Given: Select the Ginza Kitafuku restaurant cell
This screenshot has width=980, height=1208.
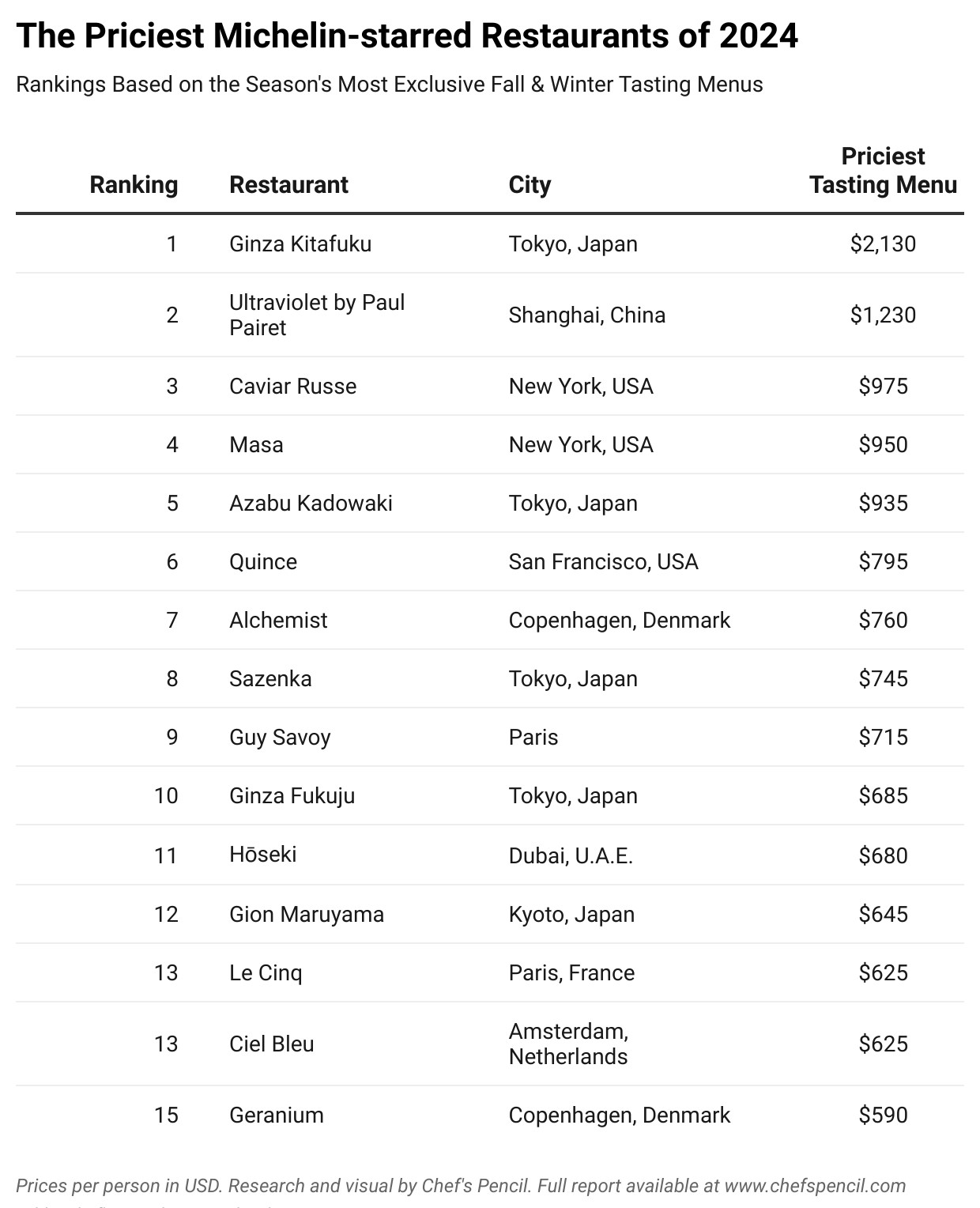Looking at the screenshot, I should click(300, 243).
